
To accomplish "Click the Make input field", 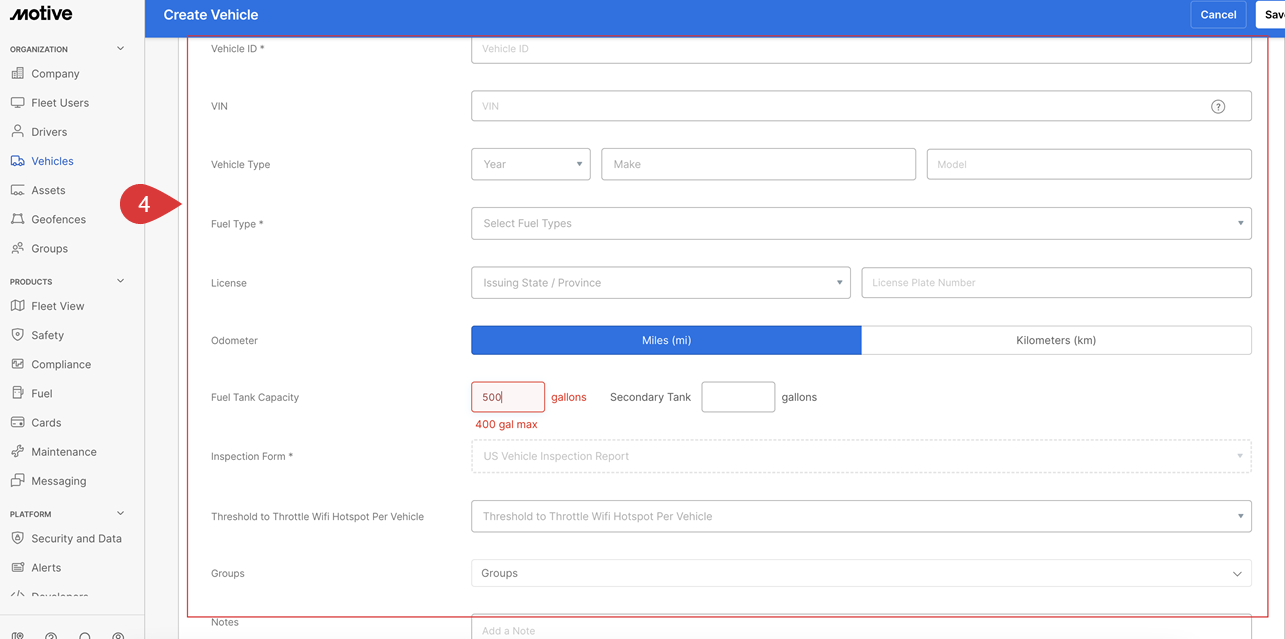I will tap(758, 164).
